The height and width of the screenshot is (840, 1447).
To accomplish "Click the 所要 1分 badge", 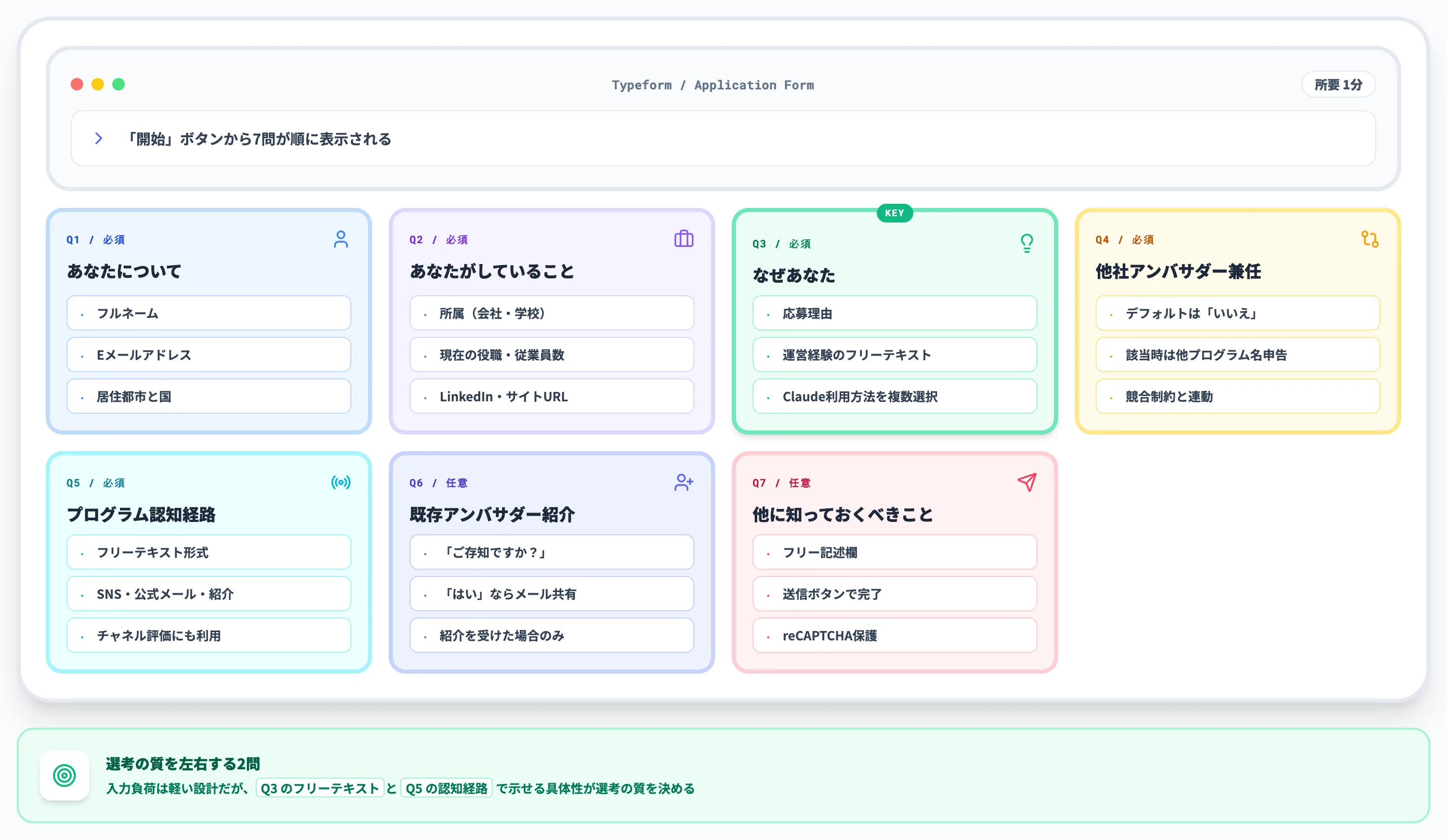I will (x=1338, y=84).
